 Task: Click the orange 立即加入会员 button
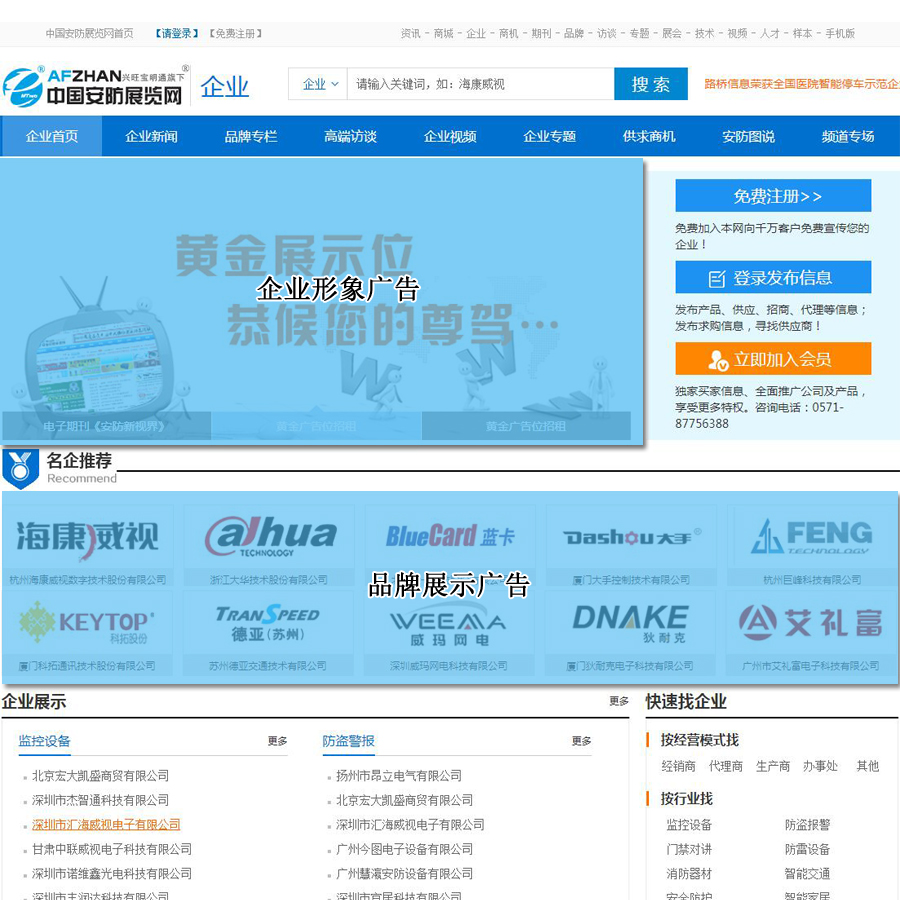point(773,359)
